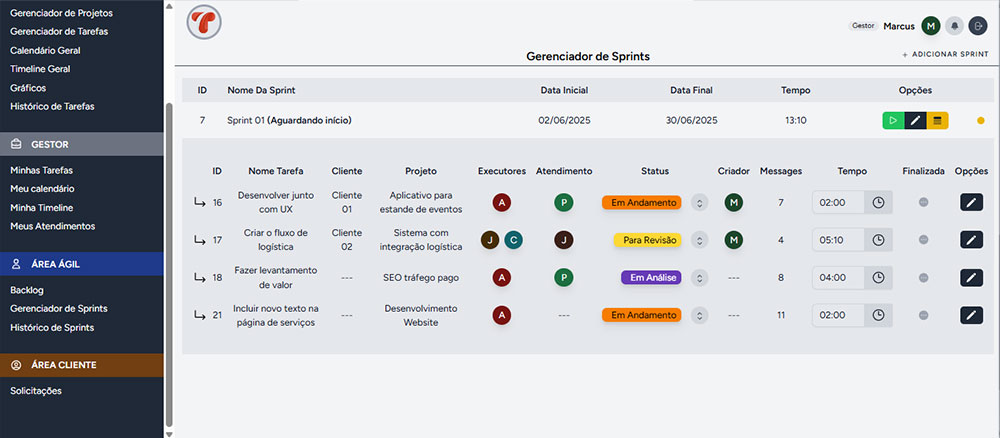Mark task 18 as finalizada
This screenshot has height=438, width=1000.
[923, 277]
